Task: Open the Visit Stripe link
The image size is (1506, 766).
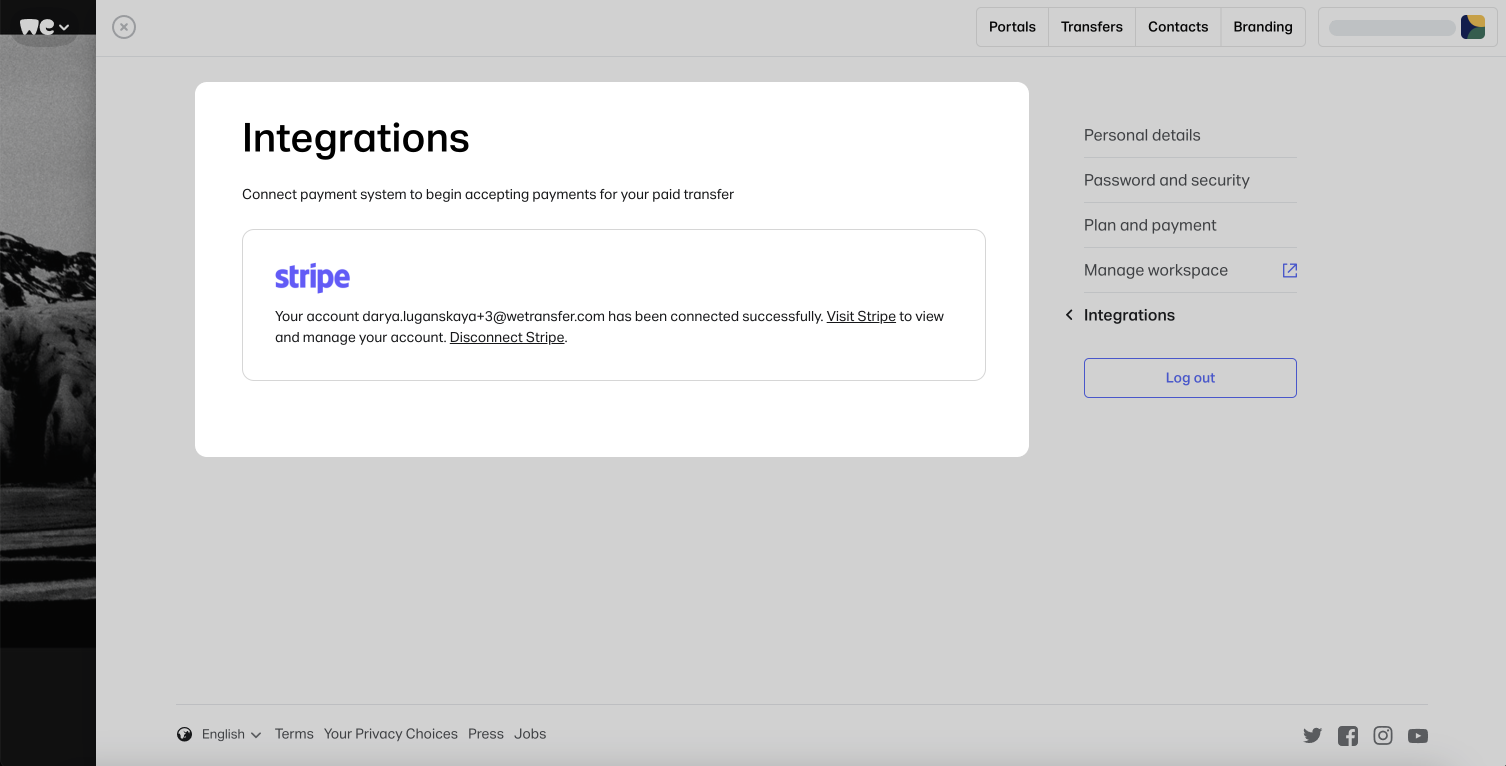Action: click(860, 316)
